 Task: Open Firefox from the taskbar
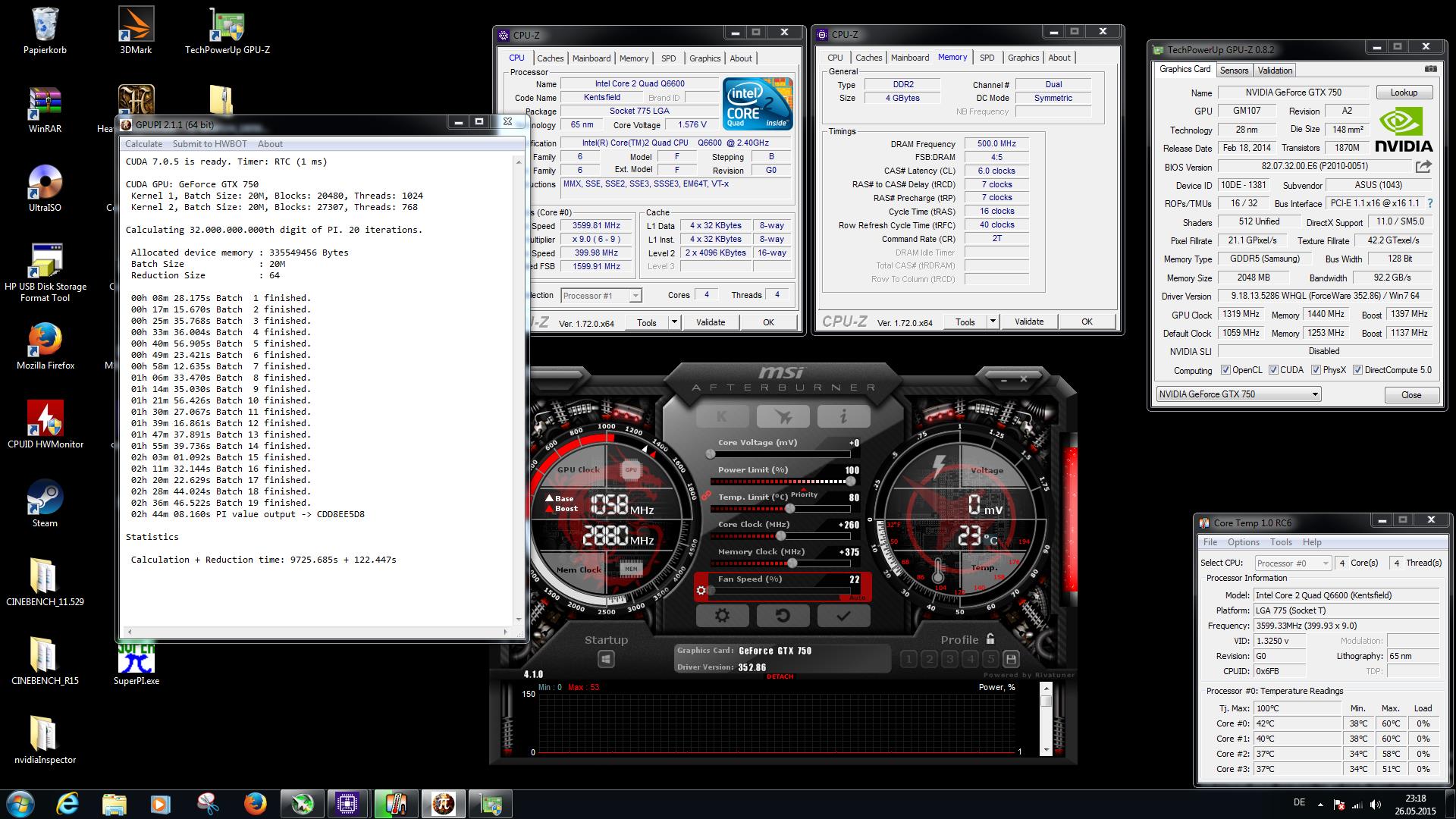[255, 804]
